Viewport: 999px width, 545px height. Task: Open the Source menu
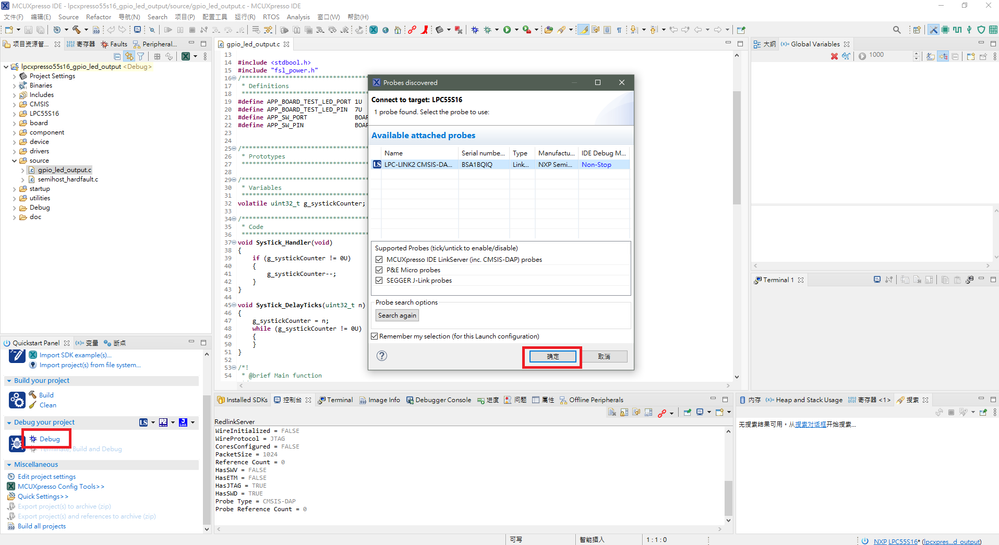click(68, 17)
